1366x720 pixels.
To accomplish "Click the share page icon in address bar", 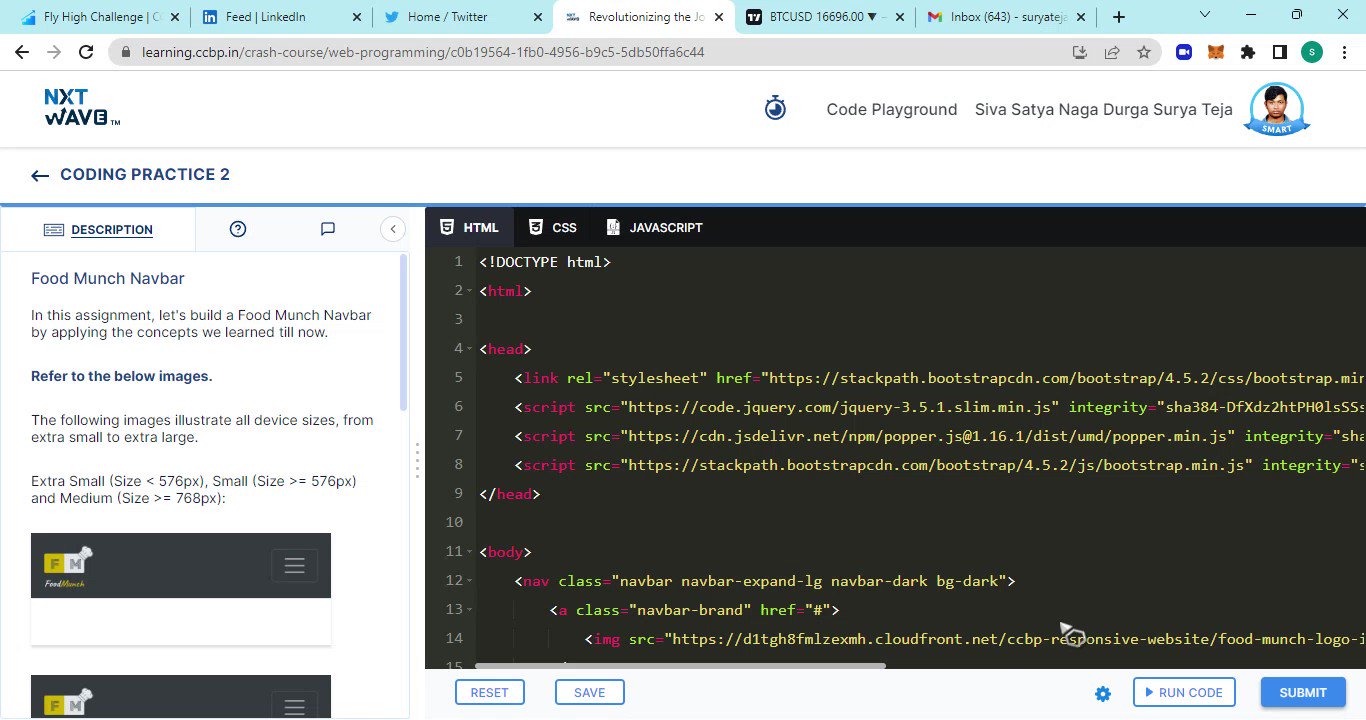I will pos(1112,52).
